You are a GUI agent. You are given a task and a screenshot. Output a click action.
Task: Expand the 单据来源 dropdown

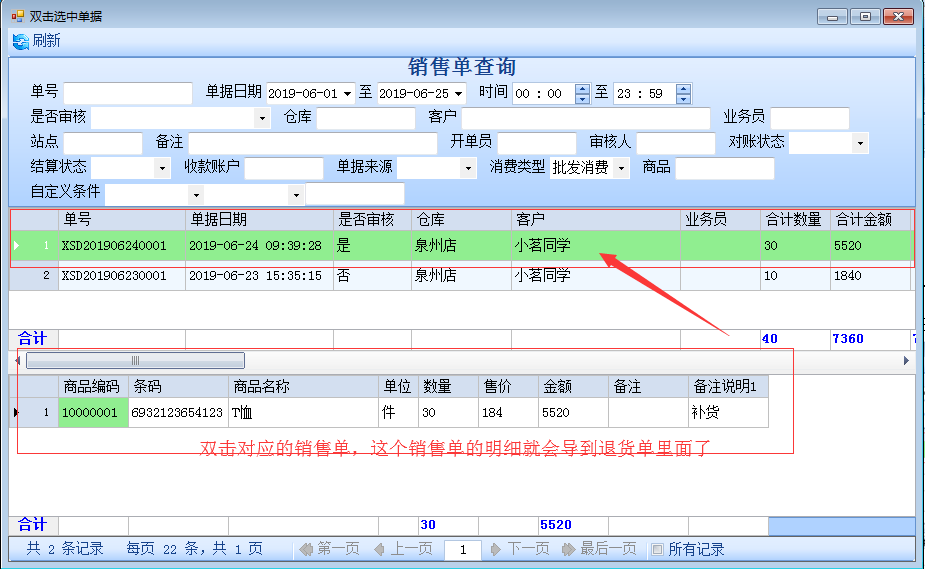click(468, 169)
